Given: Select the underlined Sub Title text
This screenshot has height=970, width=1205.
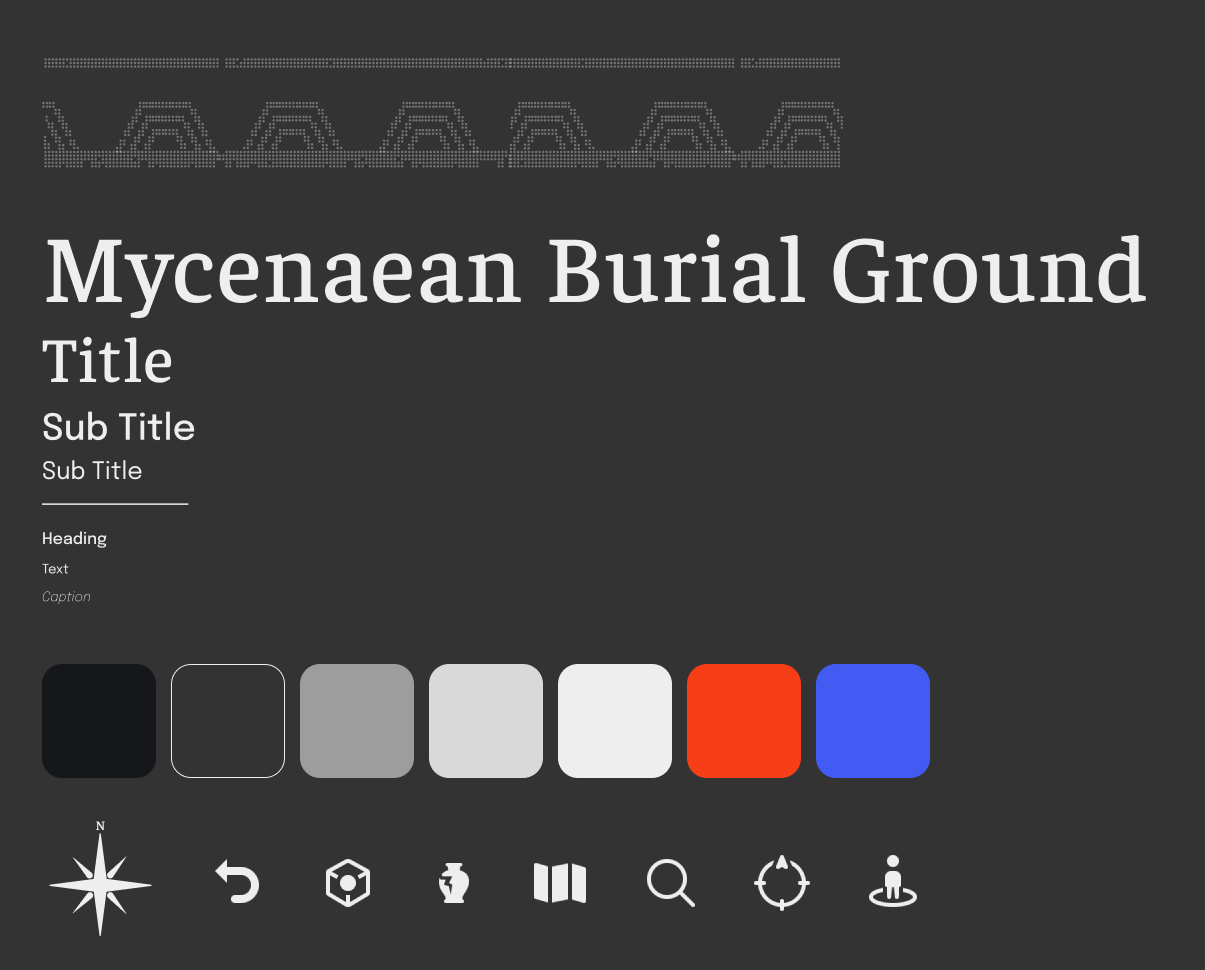Looking at the screenshot, I should [x=92, y=470].
